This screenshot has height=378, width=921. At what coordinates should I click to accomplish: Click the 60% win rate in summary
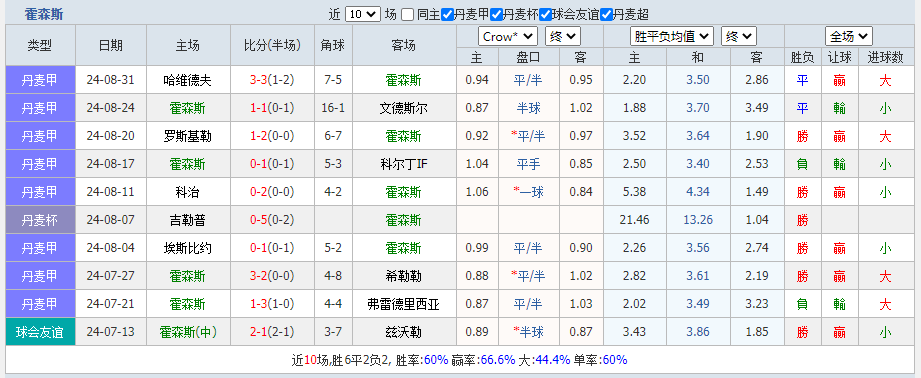click(x=436, y=360)
